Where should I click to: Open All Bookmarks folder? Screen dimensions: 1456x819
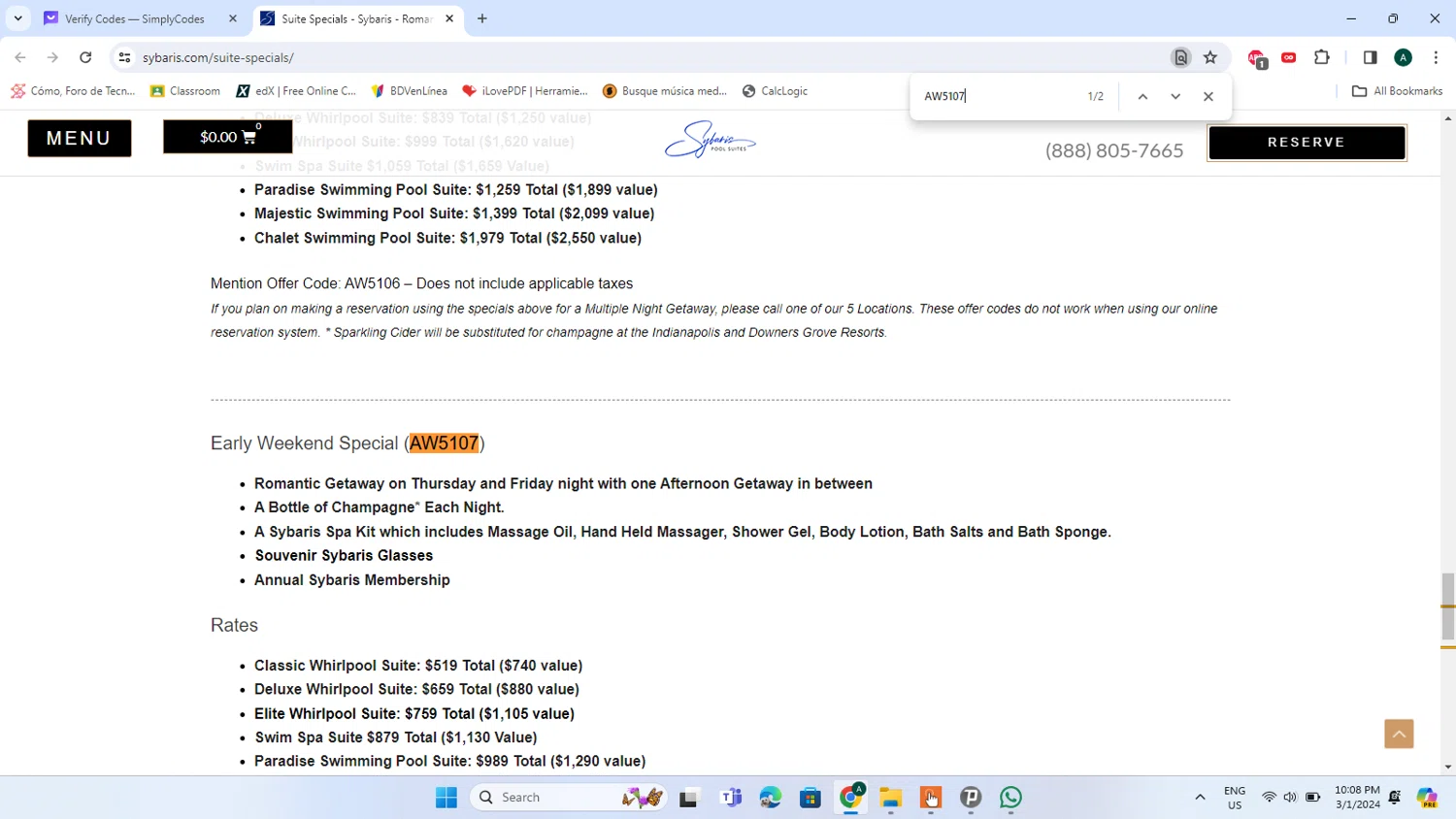1397,91
